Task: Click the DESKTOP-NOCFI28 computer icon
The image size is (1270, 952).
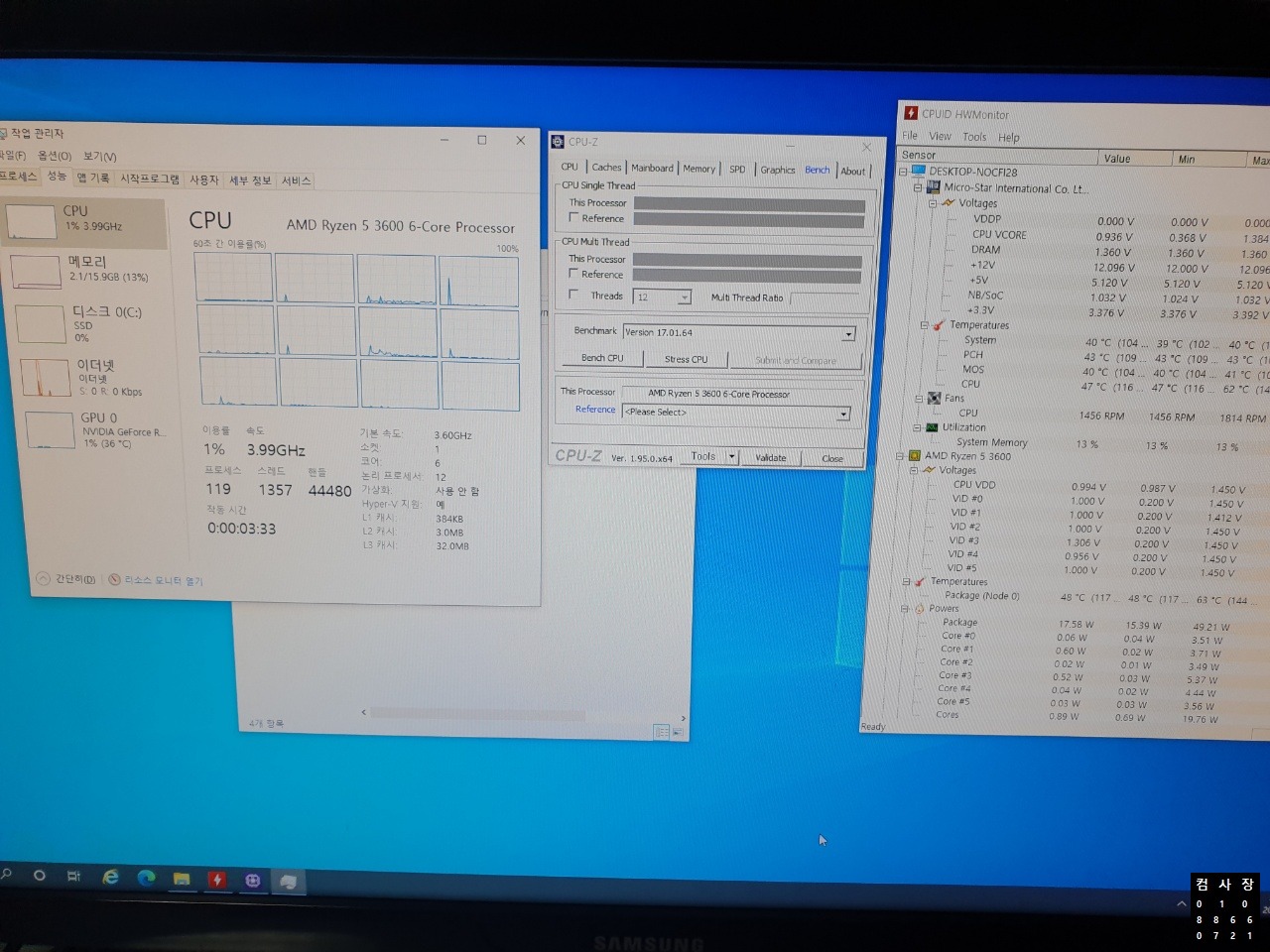Action: [919, 172]
